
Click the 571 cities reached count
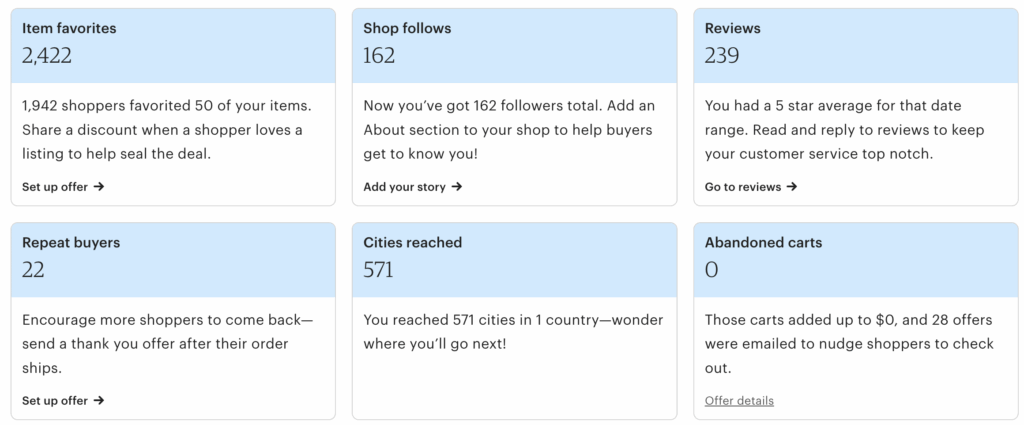[x=379, y=270]
